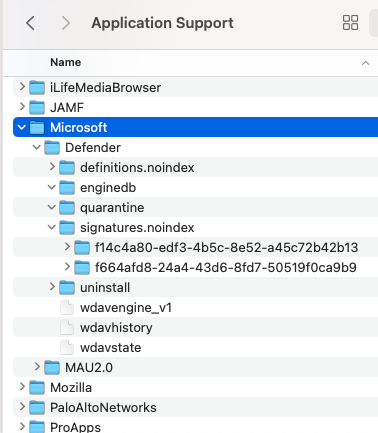This screenshot has height=433, width=378.
Task: Click the JAMF folder icon
Action: pos(37,108)
